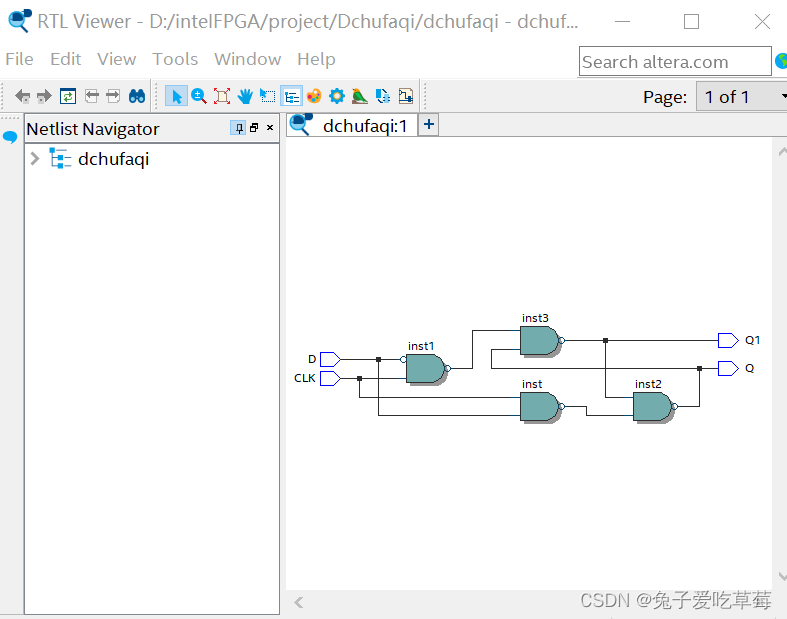Click the globe search icon

[x=781, y=61]
